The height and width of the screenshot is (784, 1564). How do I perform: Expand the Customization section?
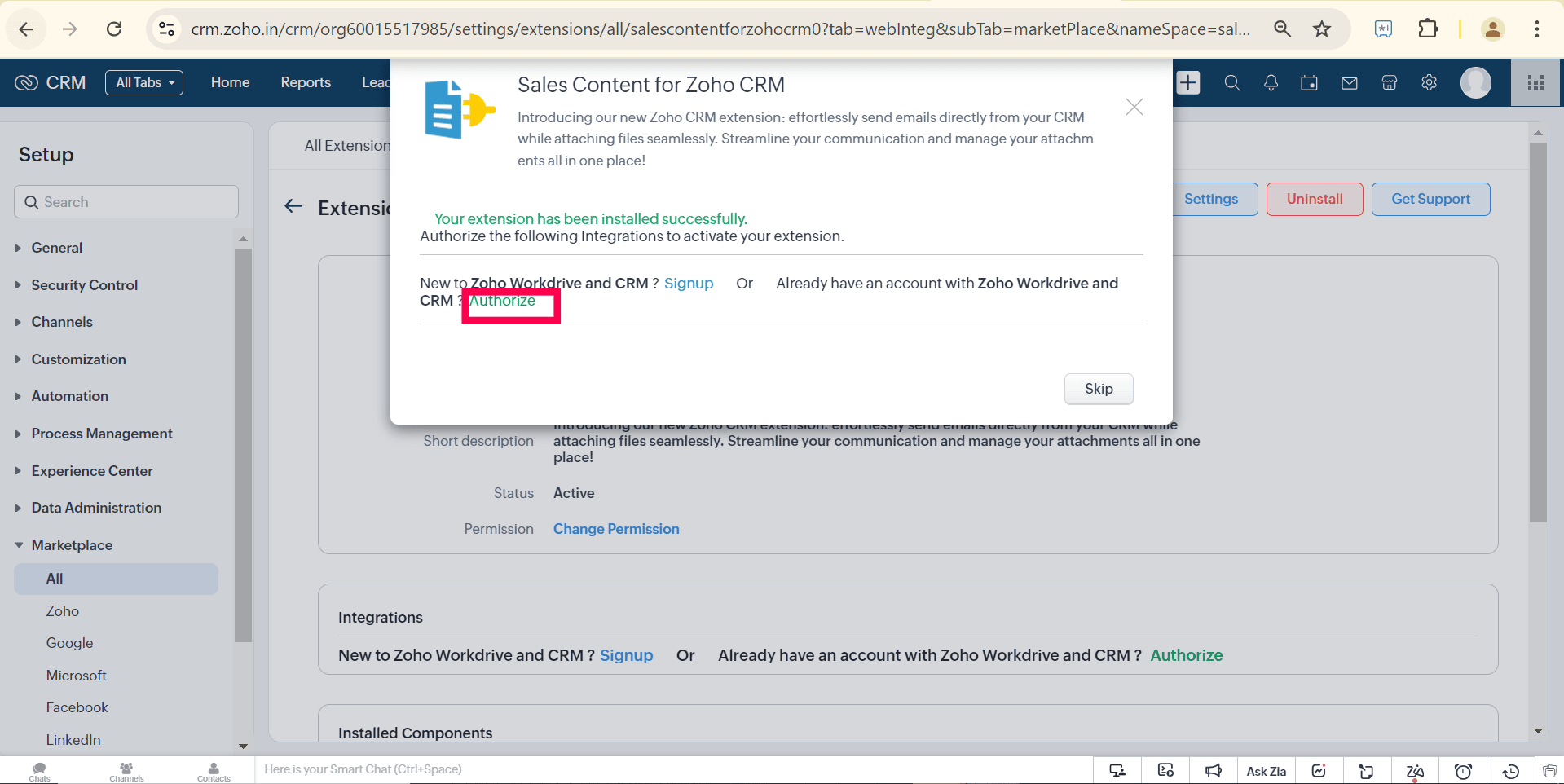(78, 359)
